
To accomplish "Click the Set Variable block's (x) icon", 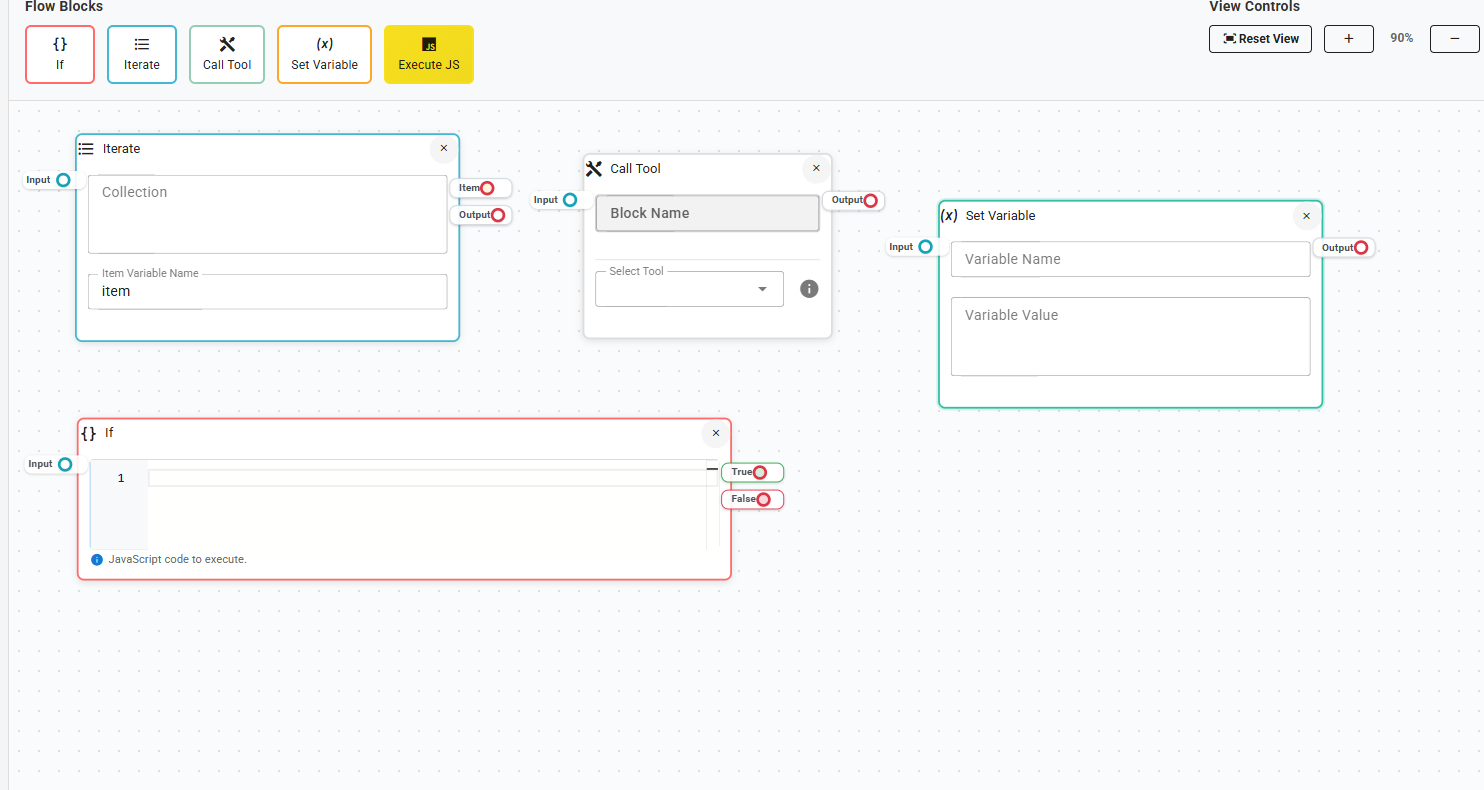I will [950, 215].
